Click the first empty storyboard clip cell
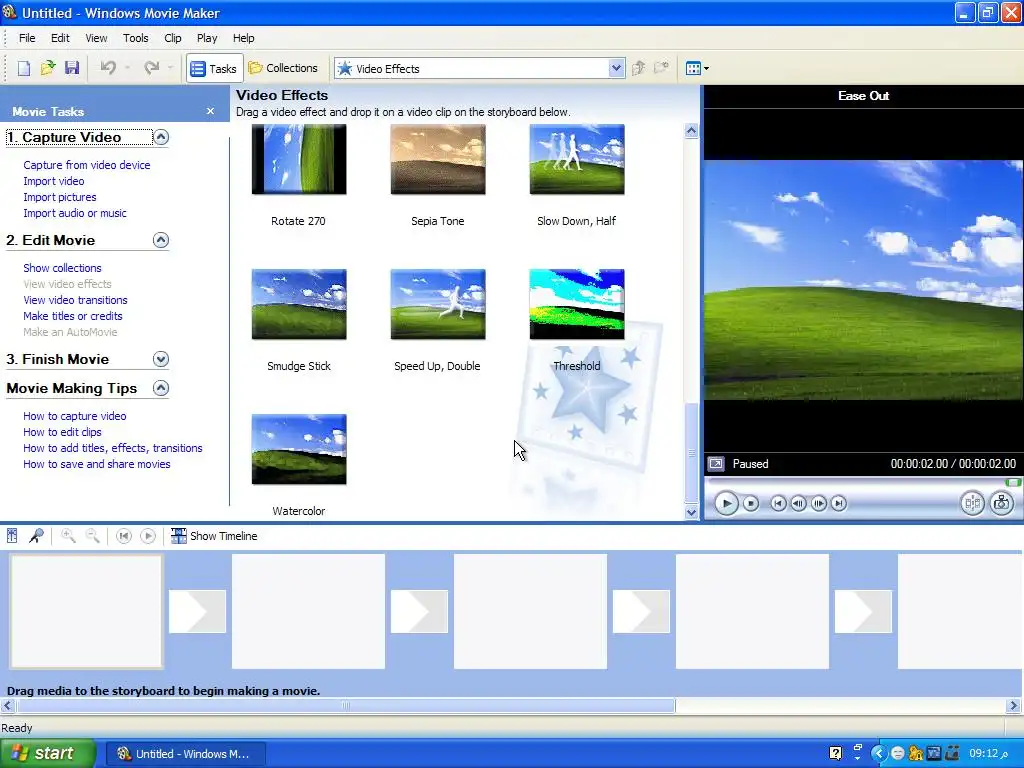 tap(86, 612)
